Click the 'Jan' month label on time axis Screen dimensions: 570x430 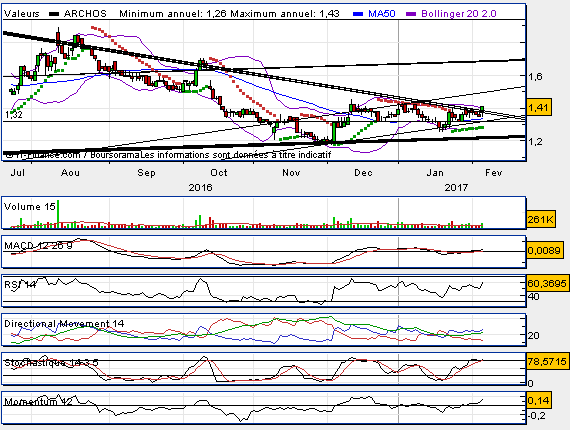pos(435,172)
